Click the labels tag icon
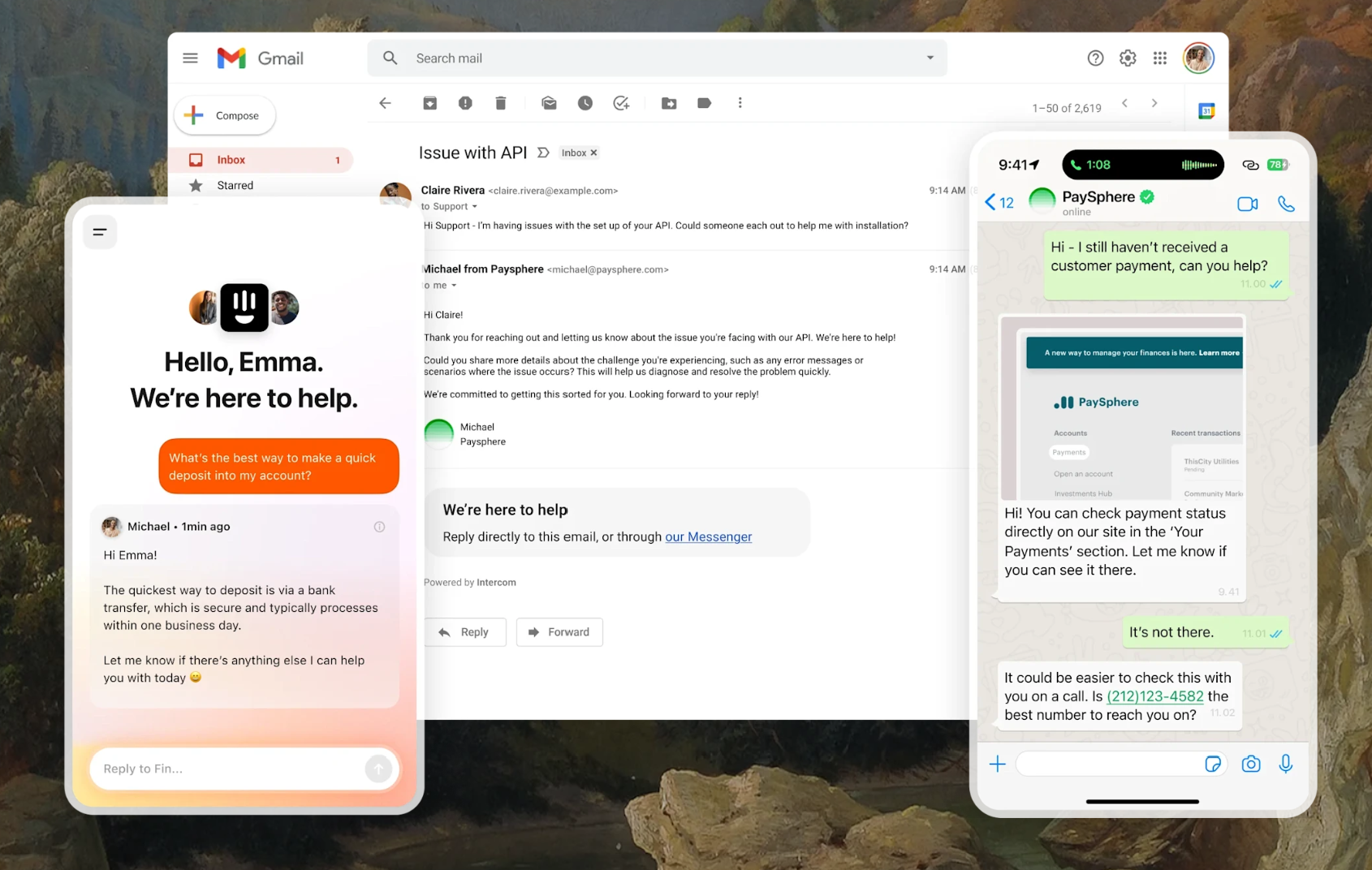This screenshot has height=870, width=1372. coord(704,103)
